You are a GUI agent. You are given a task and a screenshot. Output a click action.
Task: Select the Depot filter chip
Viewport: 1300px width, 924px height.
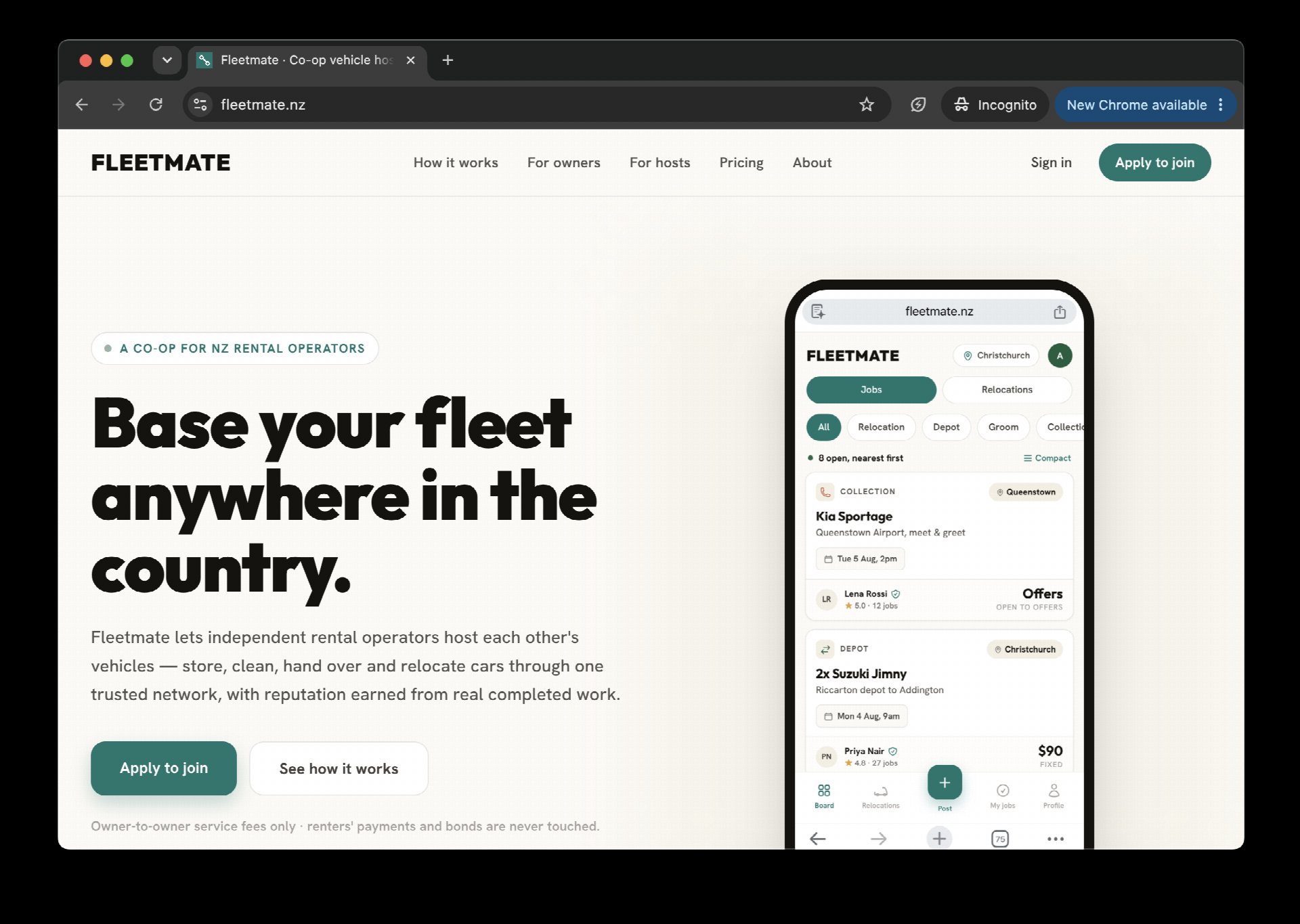[x=946, y=427]
